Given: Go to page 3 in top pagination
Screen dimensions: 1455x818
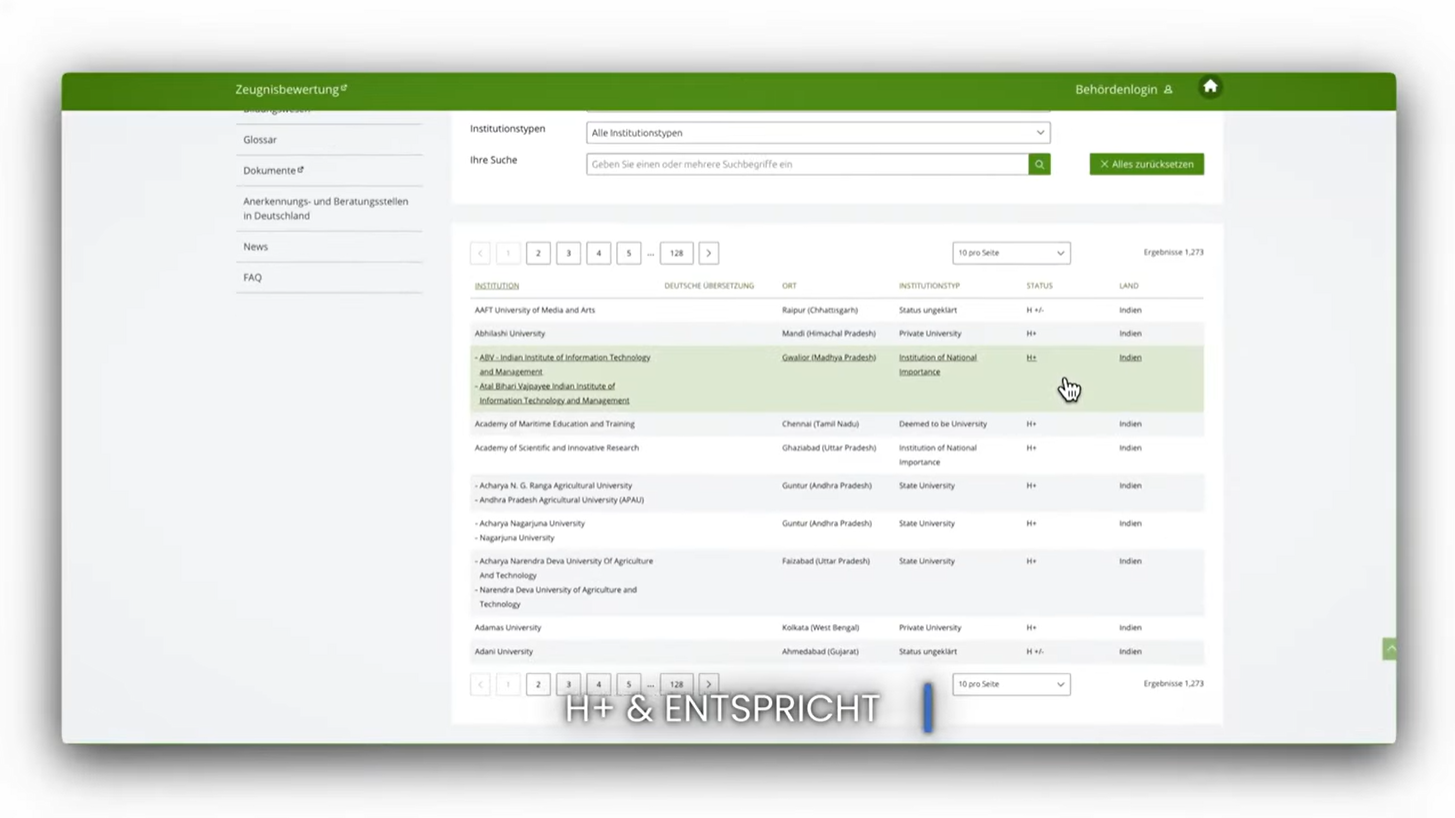Looking at the screenshot, I should pos(568,253).
